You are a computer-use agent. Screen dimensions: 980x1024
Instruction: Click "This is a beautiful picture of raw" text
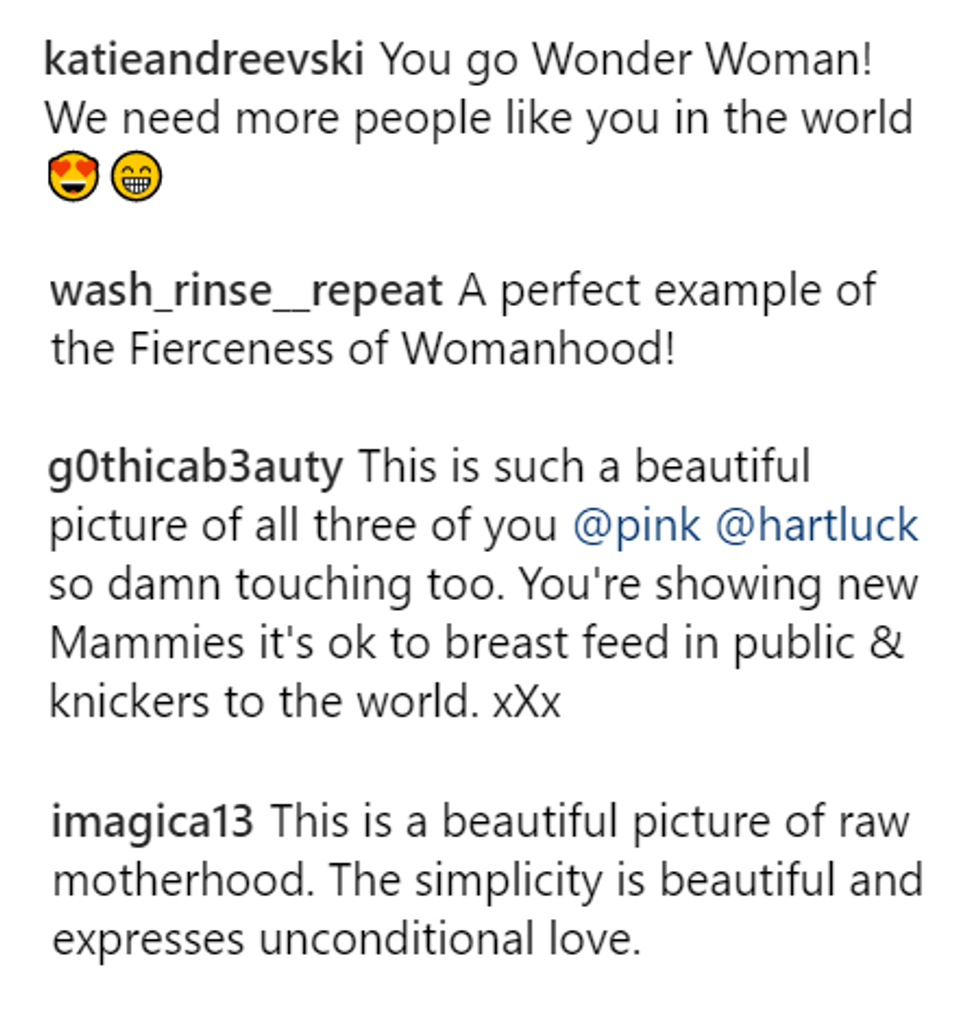pos(592,822)
